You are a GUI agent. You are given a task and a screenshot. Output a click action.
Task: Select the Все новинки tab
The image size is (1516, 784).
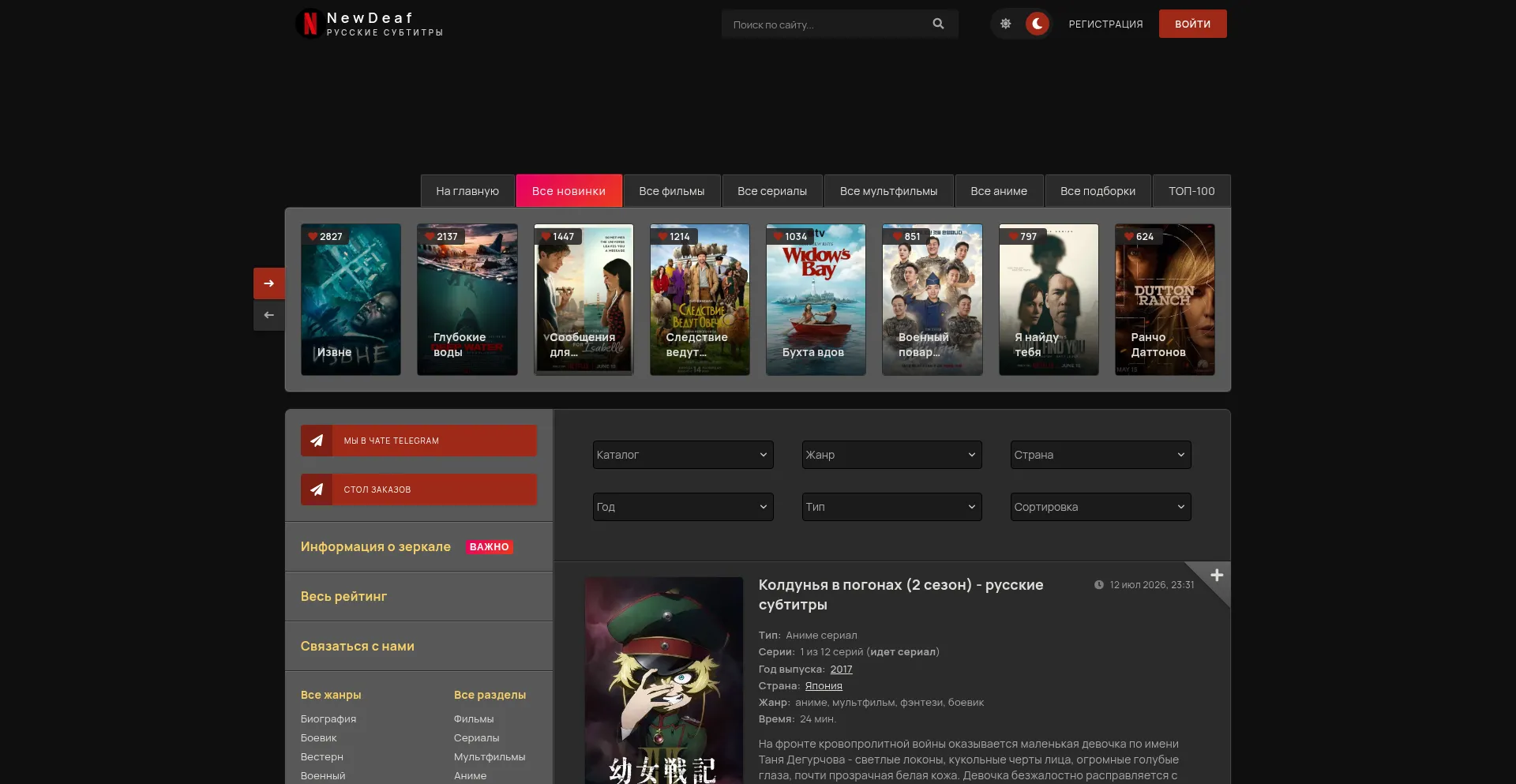[568, 191]
